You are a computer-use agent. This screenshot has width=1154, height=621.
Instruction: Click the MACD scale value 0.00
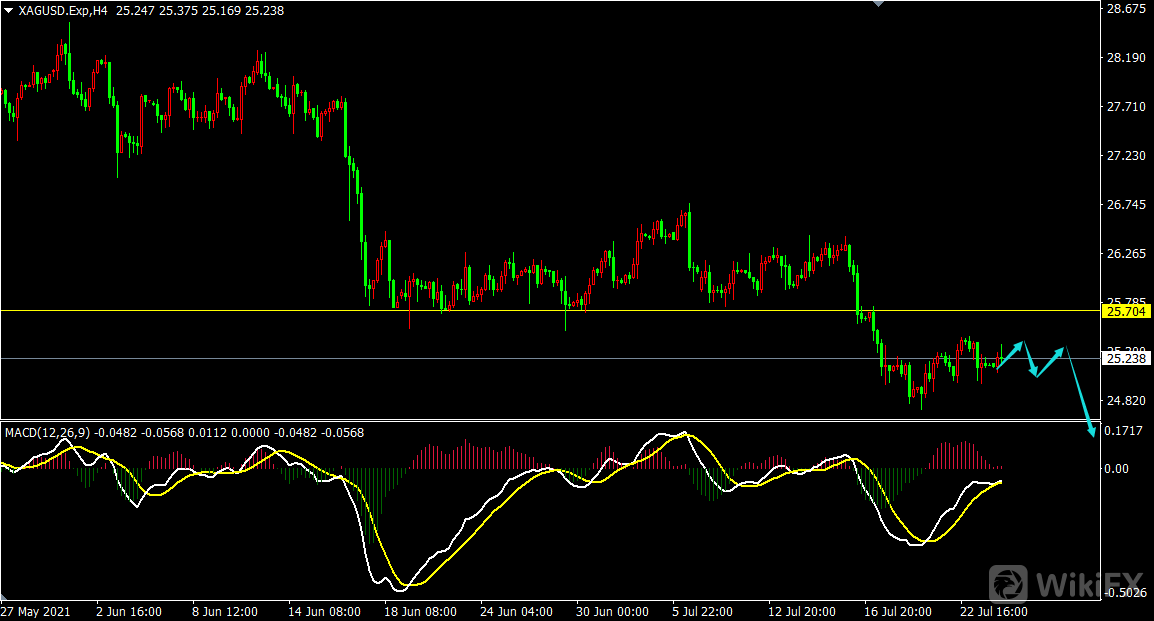[x=1118, y=468]
